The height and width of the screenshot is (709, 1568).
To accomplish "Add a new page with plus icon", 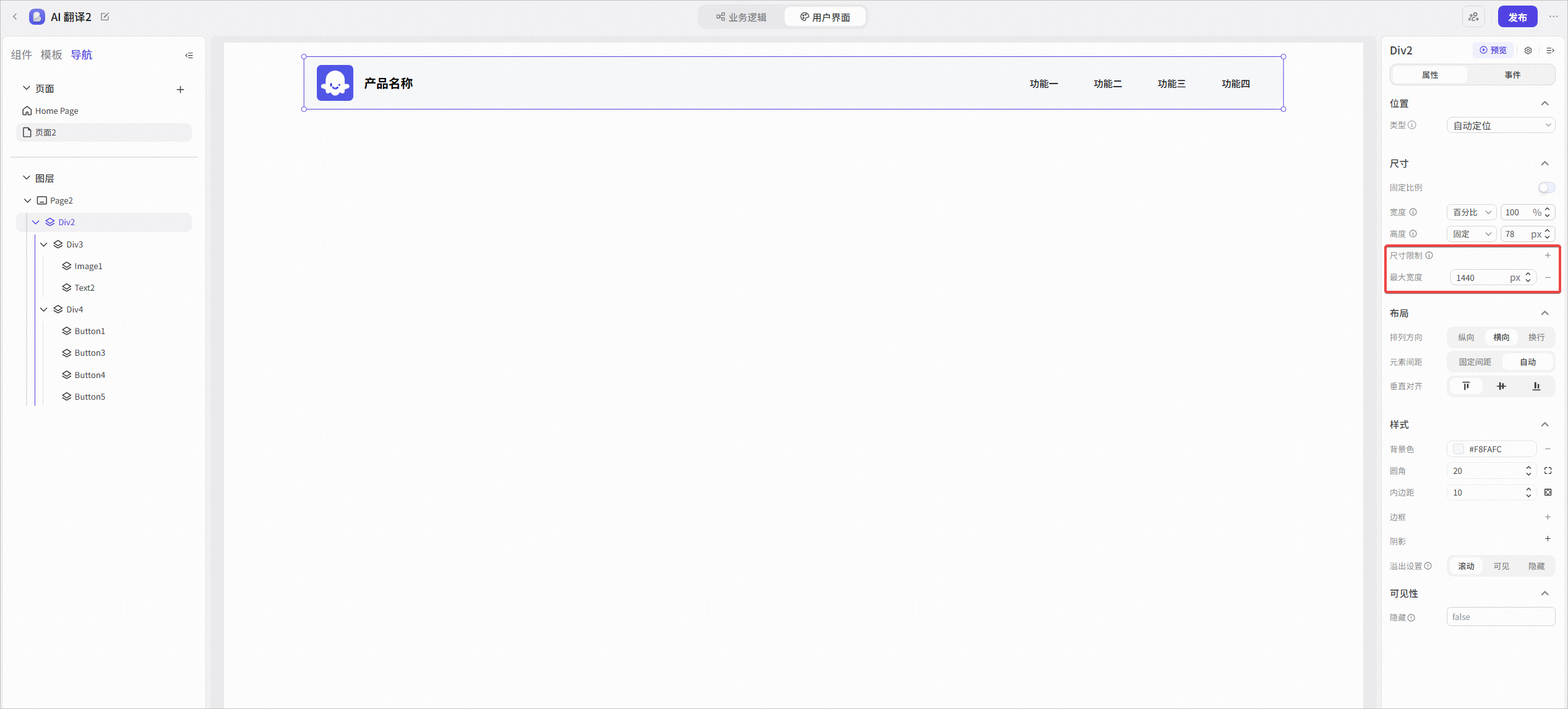I will pyautogui.click(x=181, y=90).
